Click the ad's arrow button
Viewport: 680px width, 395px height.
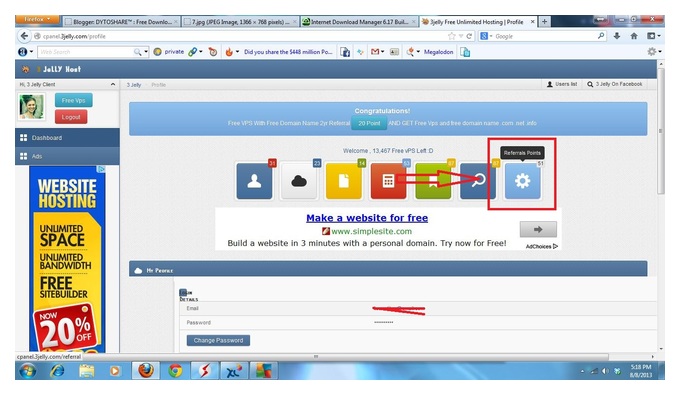point(538,229)
